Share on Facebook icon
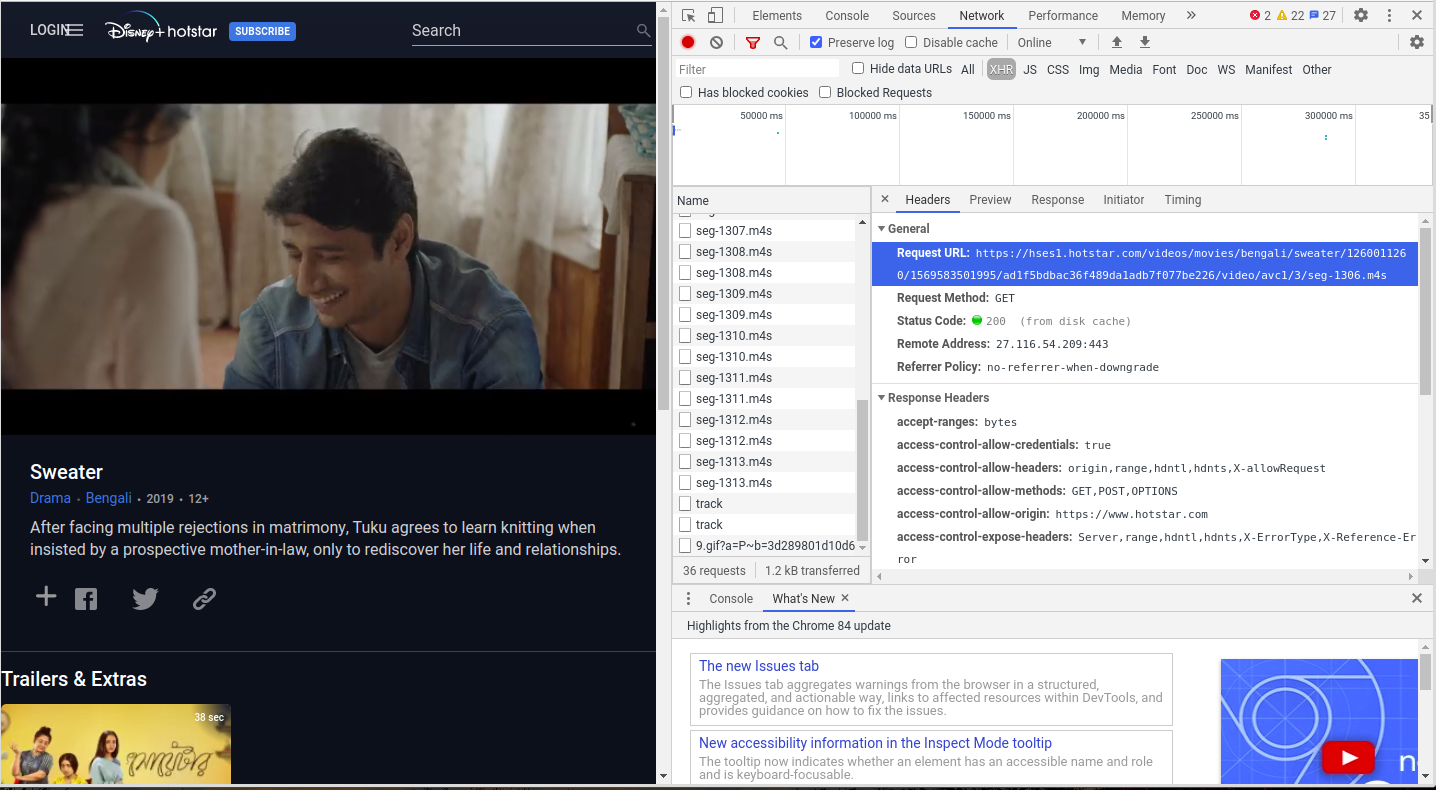1436x790 pixels. (x=86, y=599)
